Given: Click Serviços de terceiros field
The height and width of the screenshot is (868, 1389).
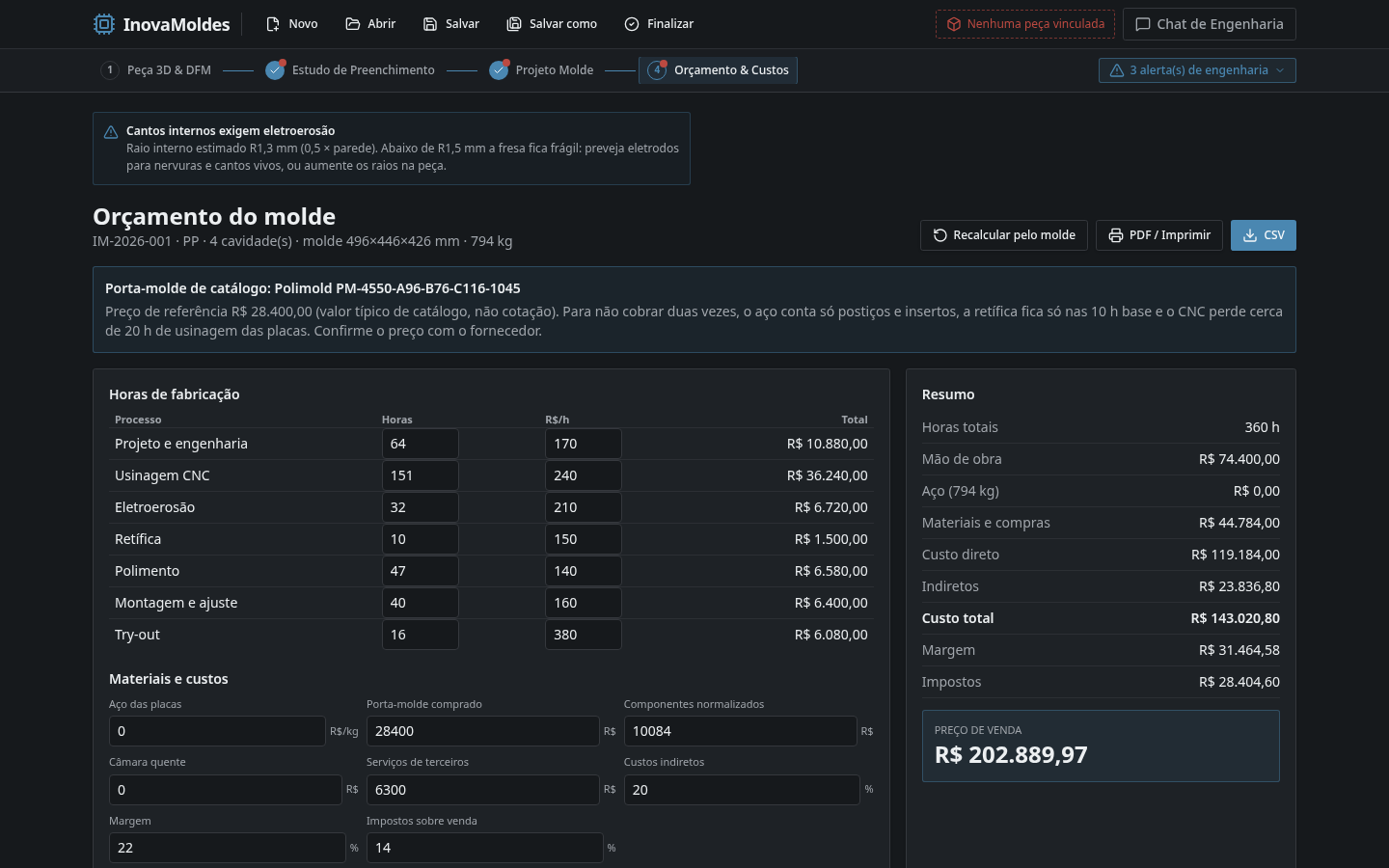Looking at the screenshot, I should (x=482, y=790).
